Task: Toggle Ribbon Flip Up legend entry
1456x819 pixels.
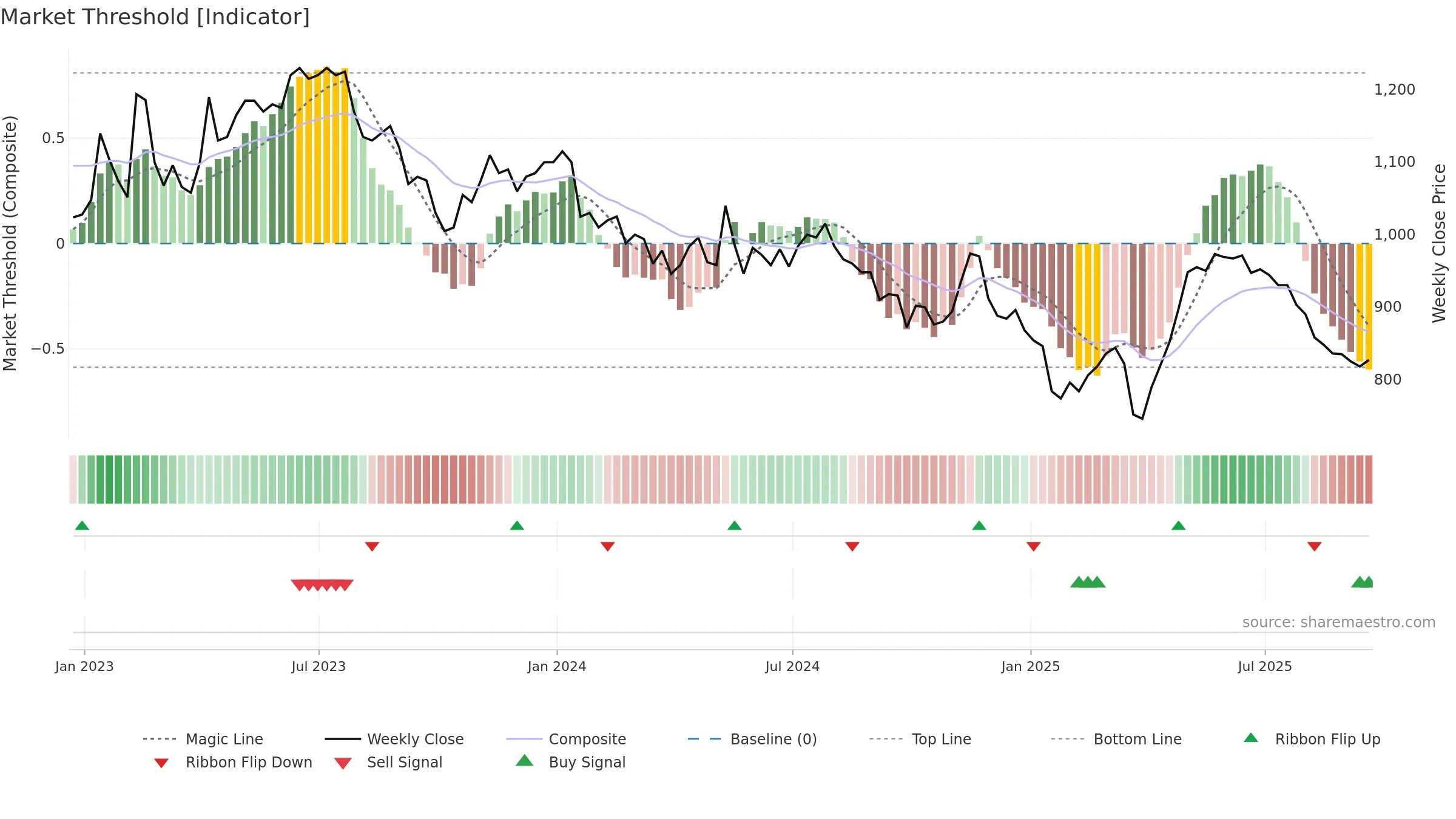Action: tap(1312, 739)
